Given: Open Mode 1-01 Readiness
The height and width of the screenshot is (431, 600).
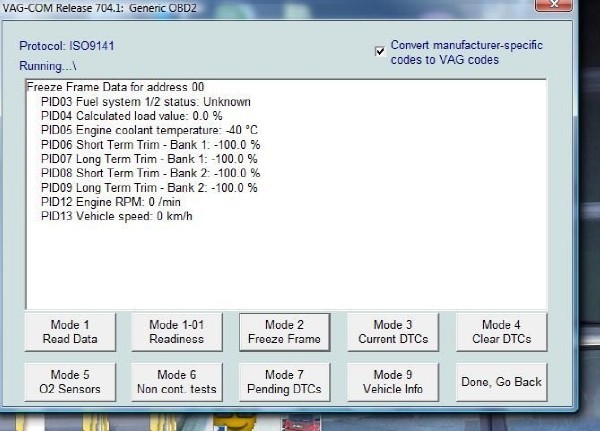Looking at the screenshot, I should (x=176, y=332).
